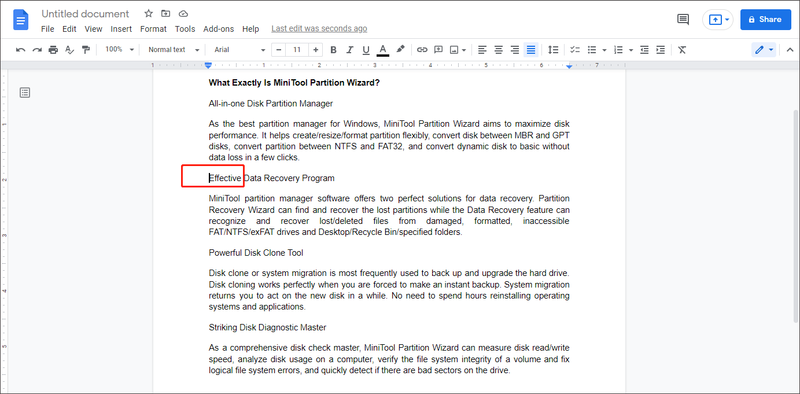Set left text alignment
Image resolution: width=800 pixels, height=394 pixels.
coord(482,50)
